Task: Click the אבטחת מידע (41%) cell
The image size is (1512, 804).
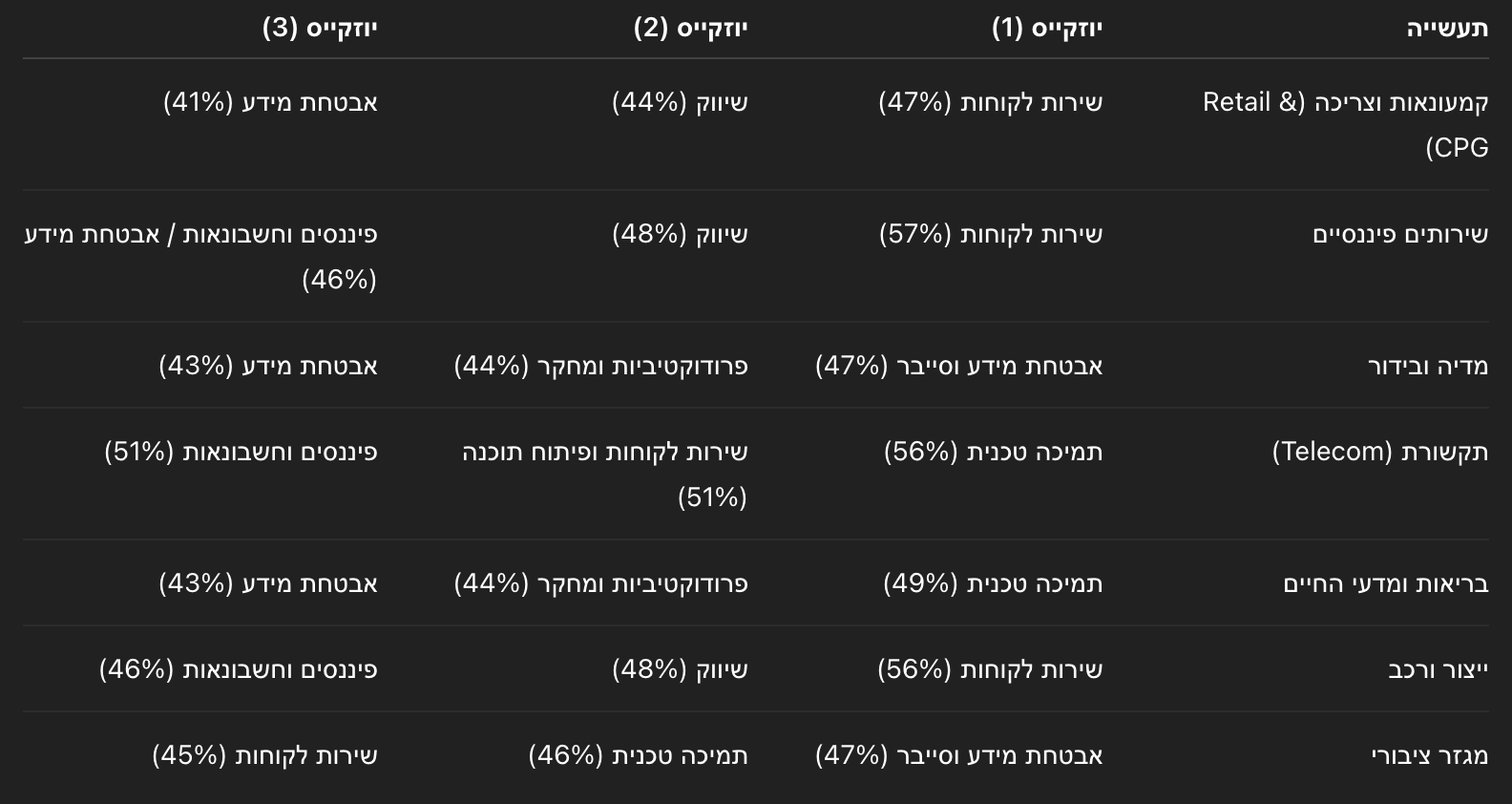Action: point(270,102)
